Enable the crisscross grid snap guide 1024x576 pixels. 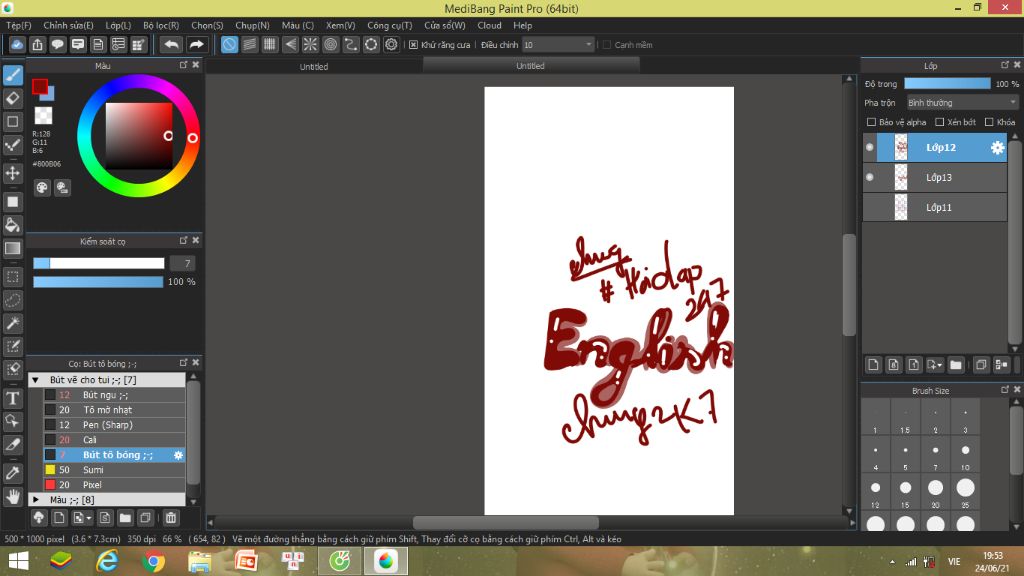(x=270, y=44)
